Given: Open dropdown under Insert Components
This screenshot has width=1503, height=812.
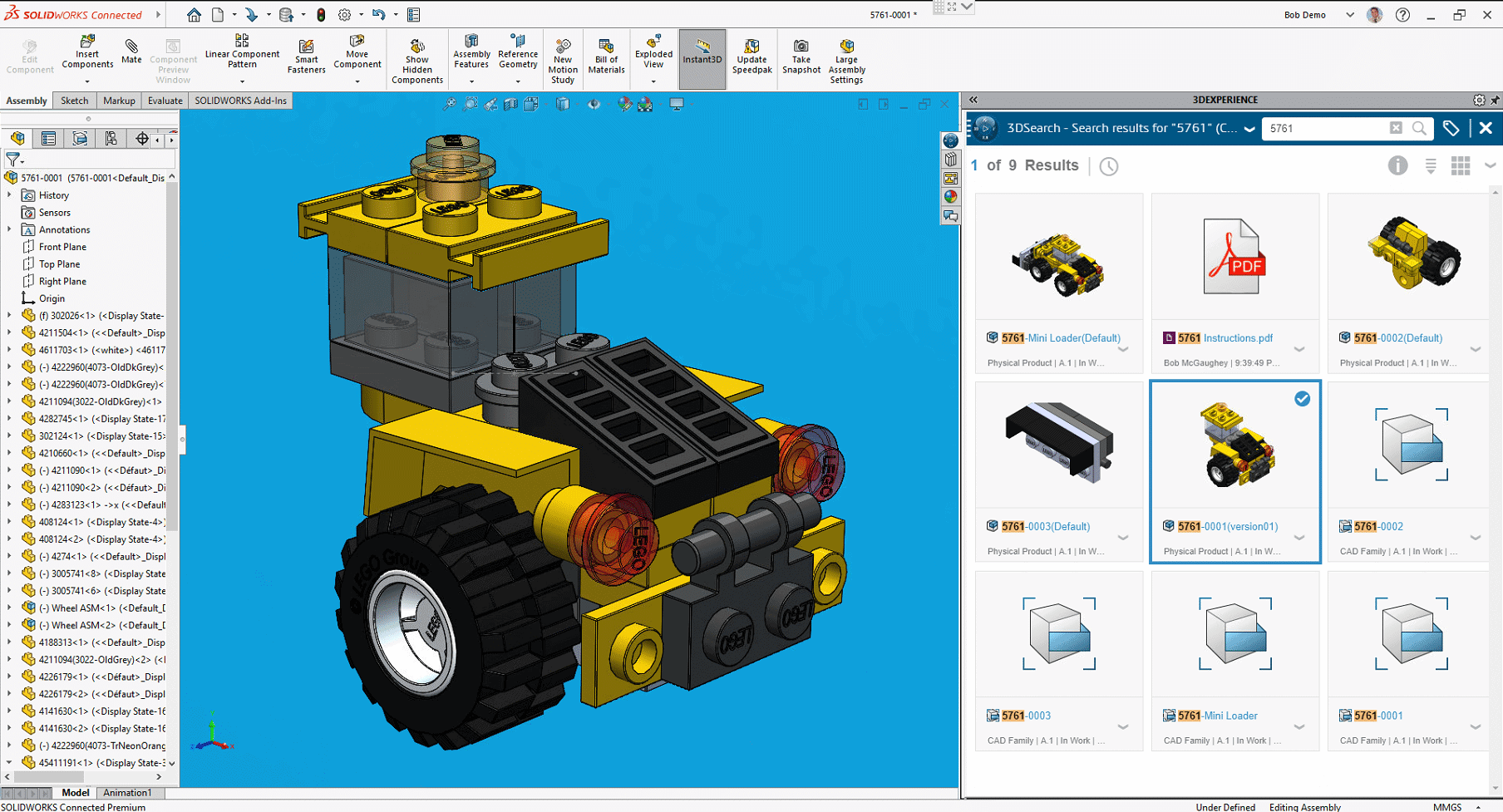Looking at the screenshot, I should pyautogui.click(x=87, y=81).
